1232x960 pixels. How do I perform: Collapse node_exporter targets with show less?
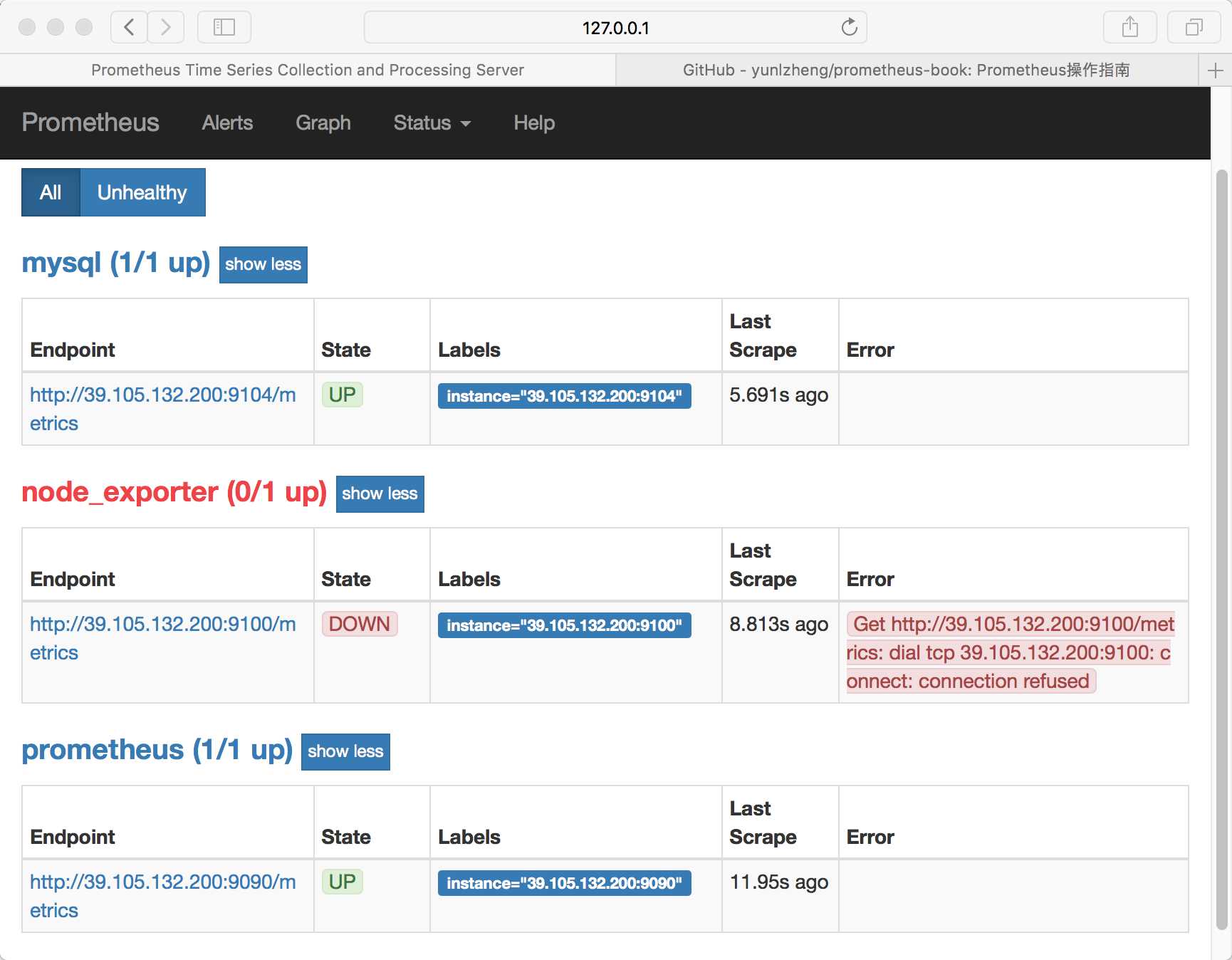380,494
